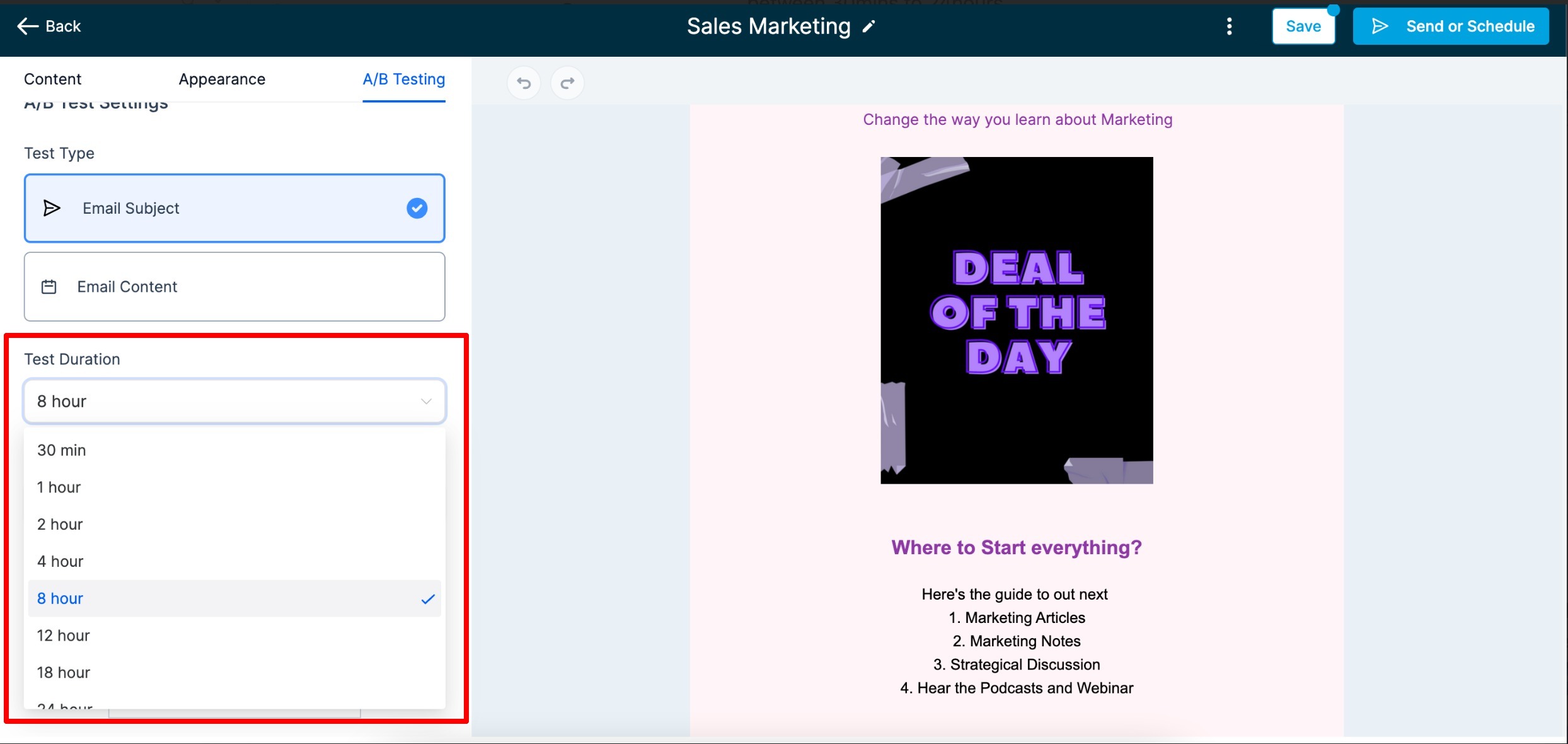The image size is (1568, 744).
Task: Click the calendar icon in Email Content
Action: [x=49, y=287]
